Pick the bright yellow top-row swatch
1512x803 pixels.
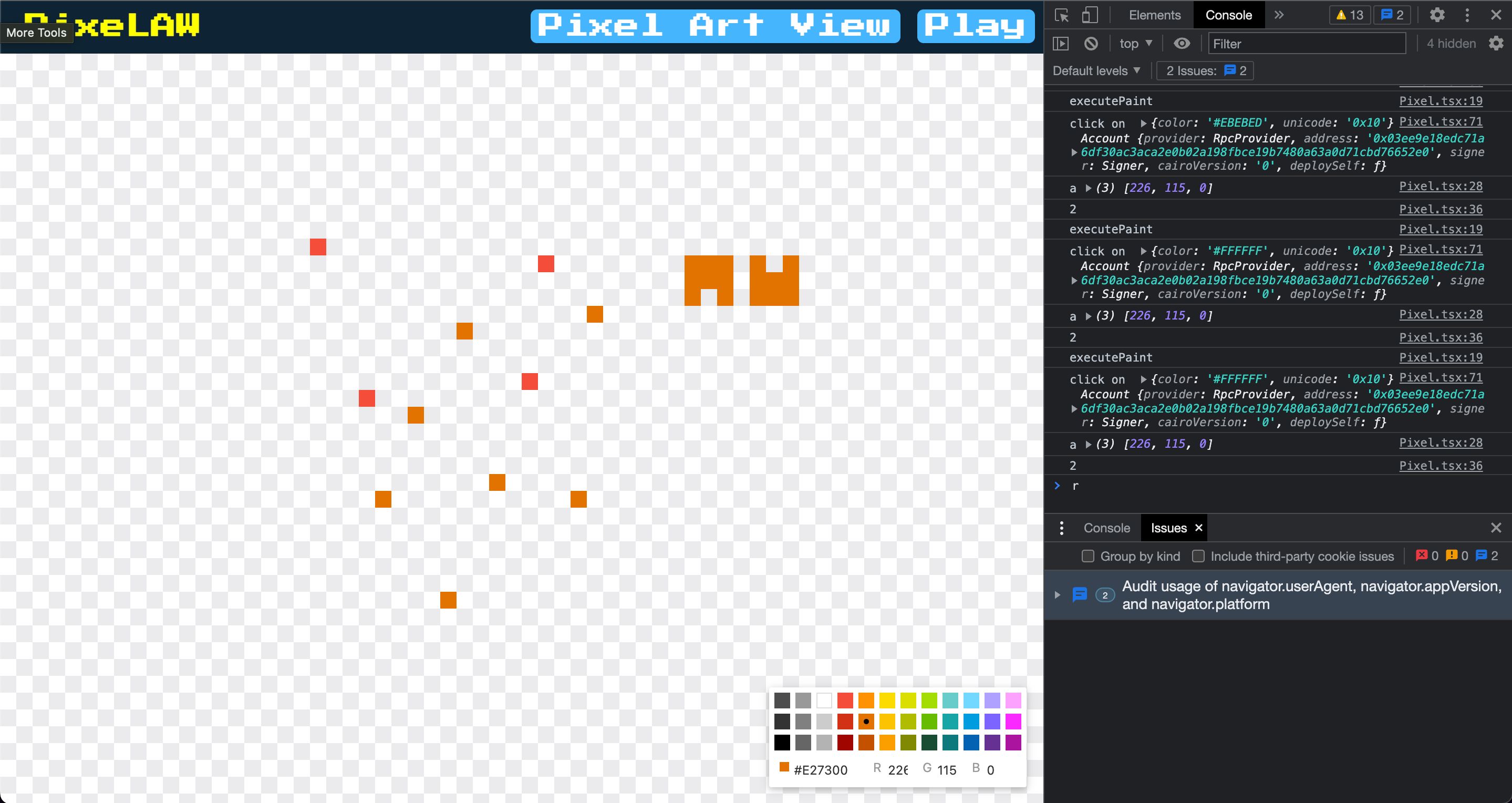pos(887,701)
